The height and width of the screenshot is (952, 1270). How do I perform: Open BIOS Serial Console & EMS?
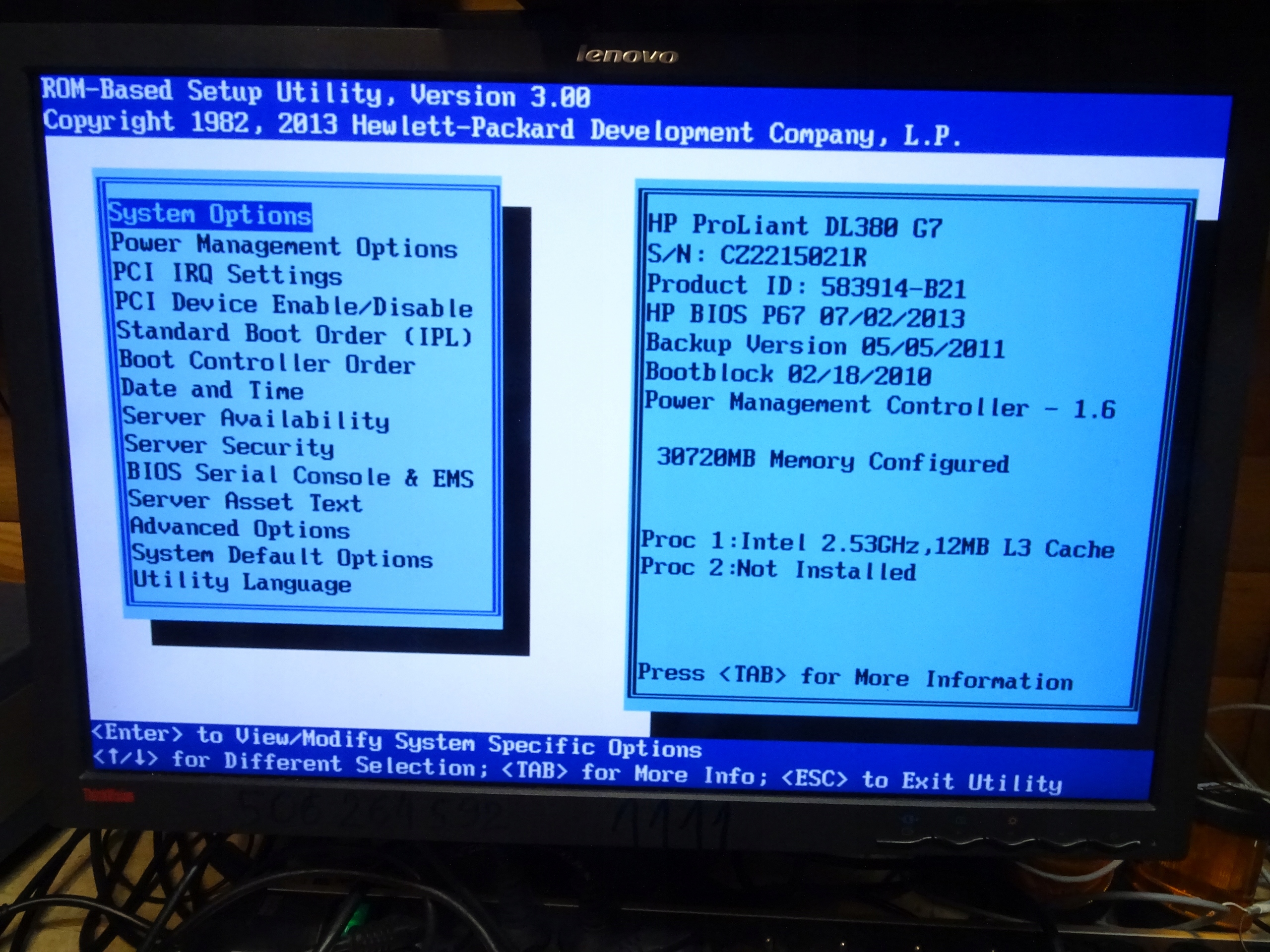[x=300, y=476]
